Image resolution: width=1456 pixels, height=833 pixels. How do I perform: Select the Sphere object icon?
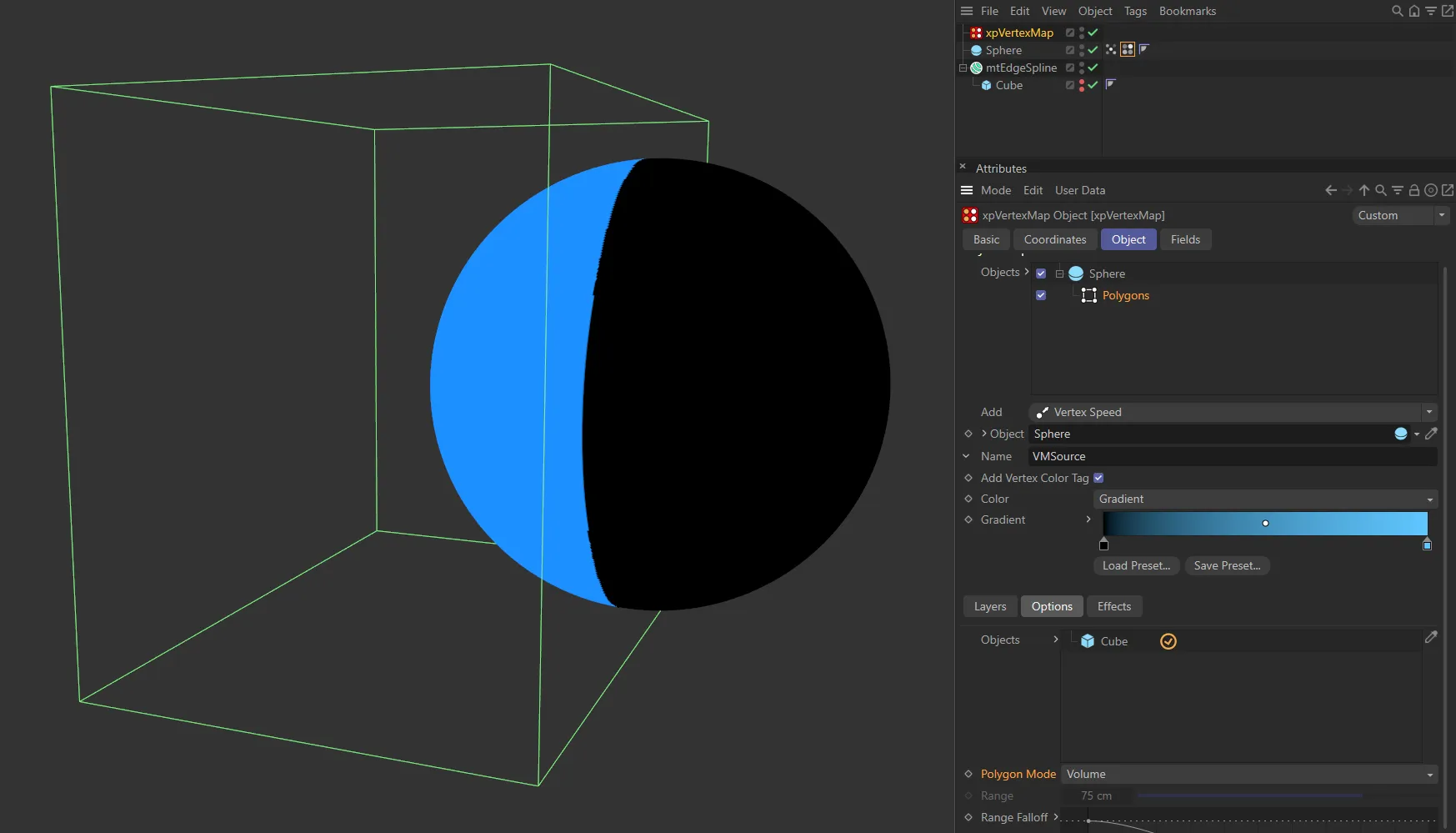click(976, 50)
